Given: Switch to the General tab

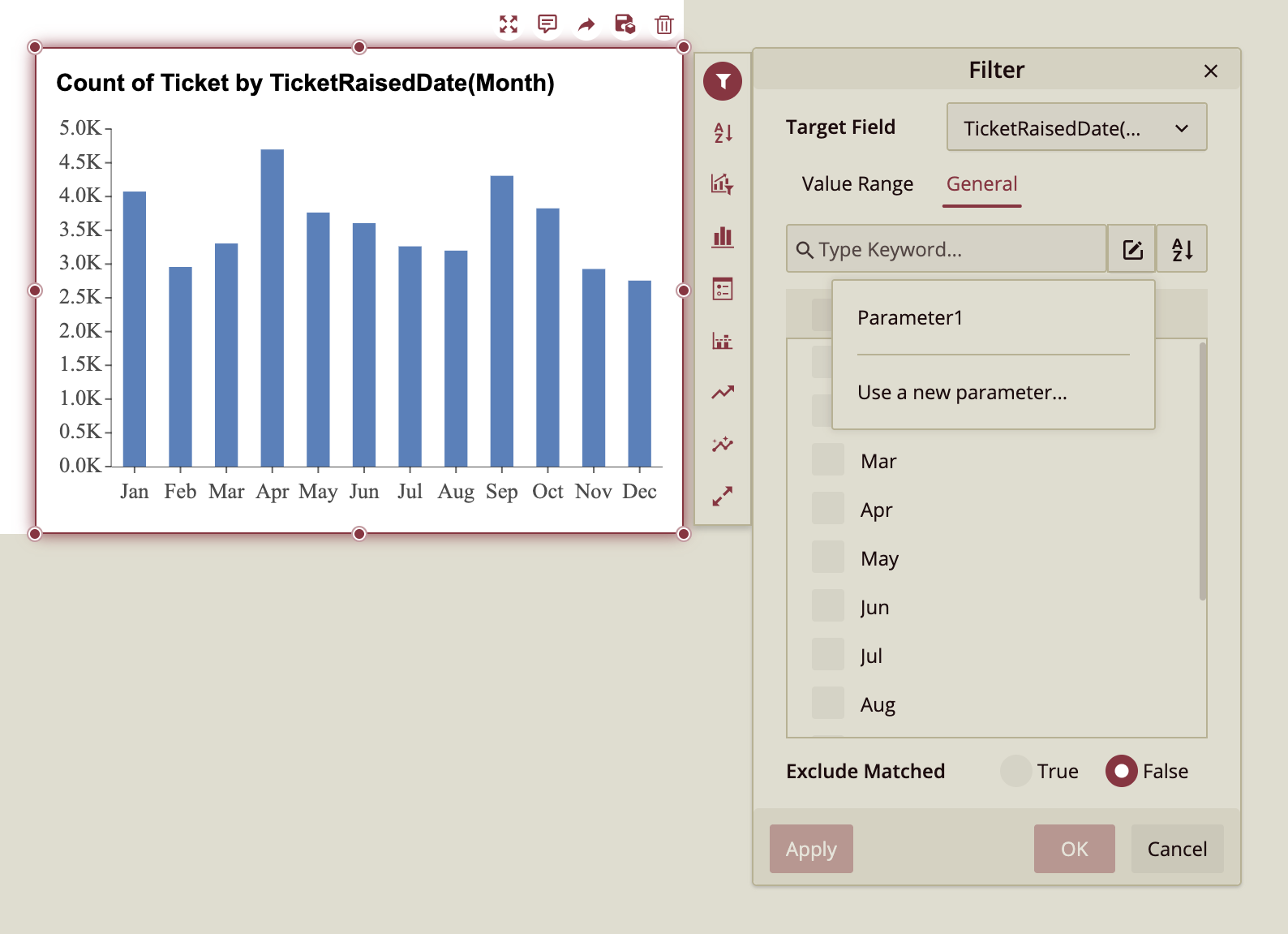Looking at the screenshot, I should [981, 184].
